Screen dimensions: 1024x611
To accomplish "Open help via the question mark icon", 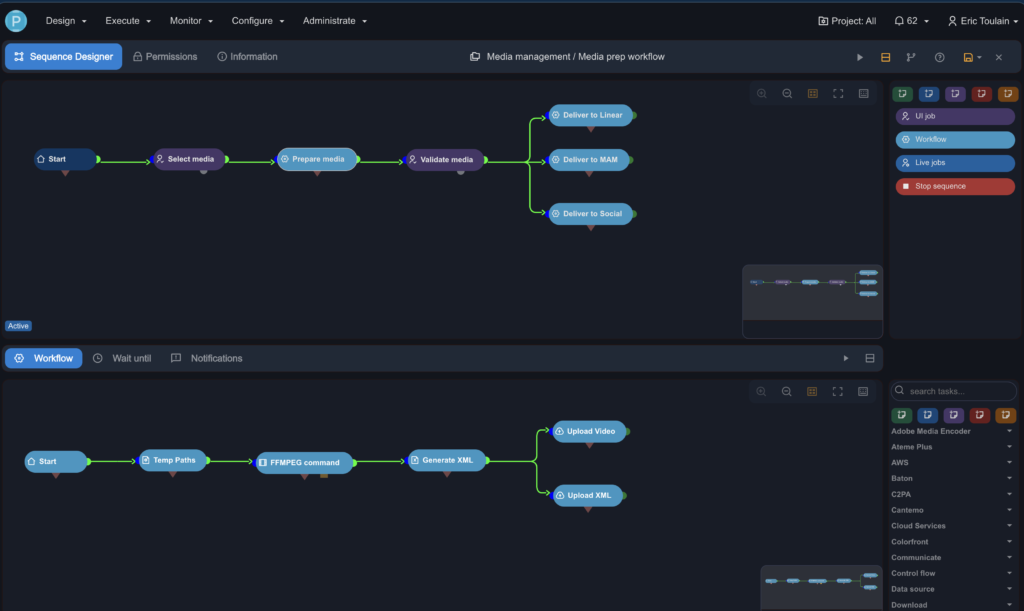I will click(939, 57).
